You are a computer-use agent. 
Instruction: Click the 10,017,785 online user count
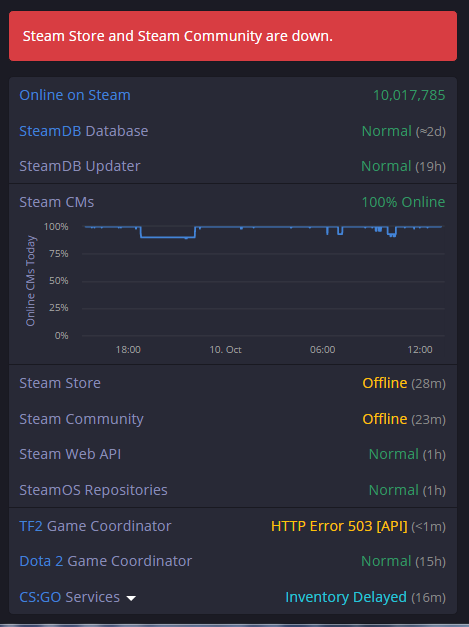tap(409, 95)
